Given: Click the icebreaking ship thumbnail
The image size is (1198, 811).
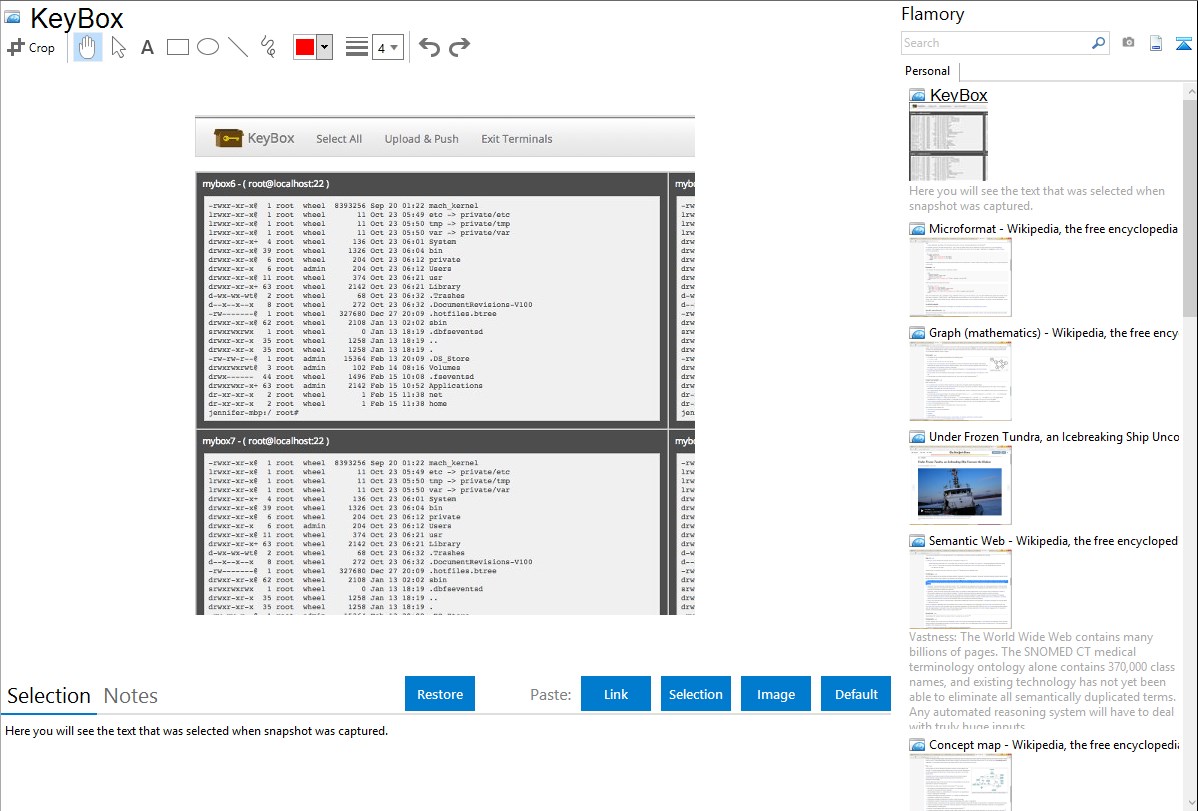Looking at the screenshot, I should pyautogui.click(x=960, y=485).
